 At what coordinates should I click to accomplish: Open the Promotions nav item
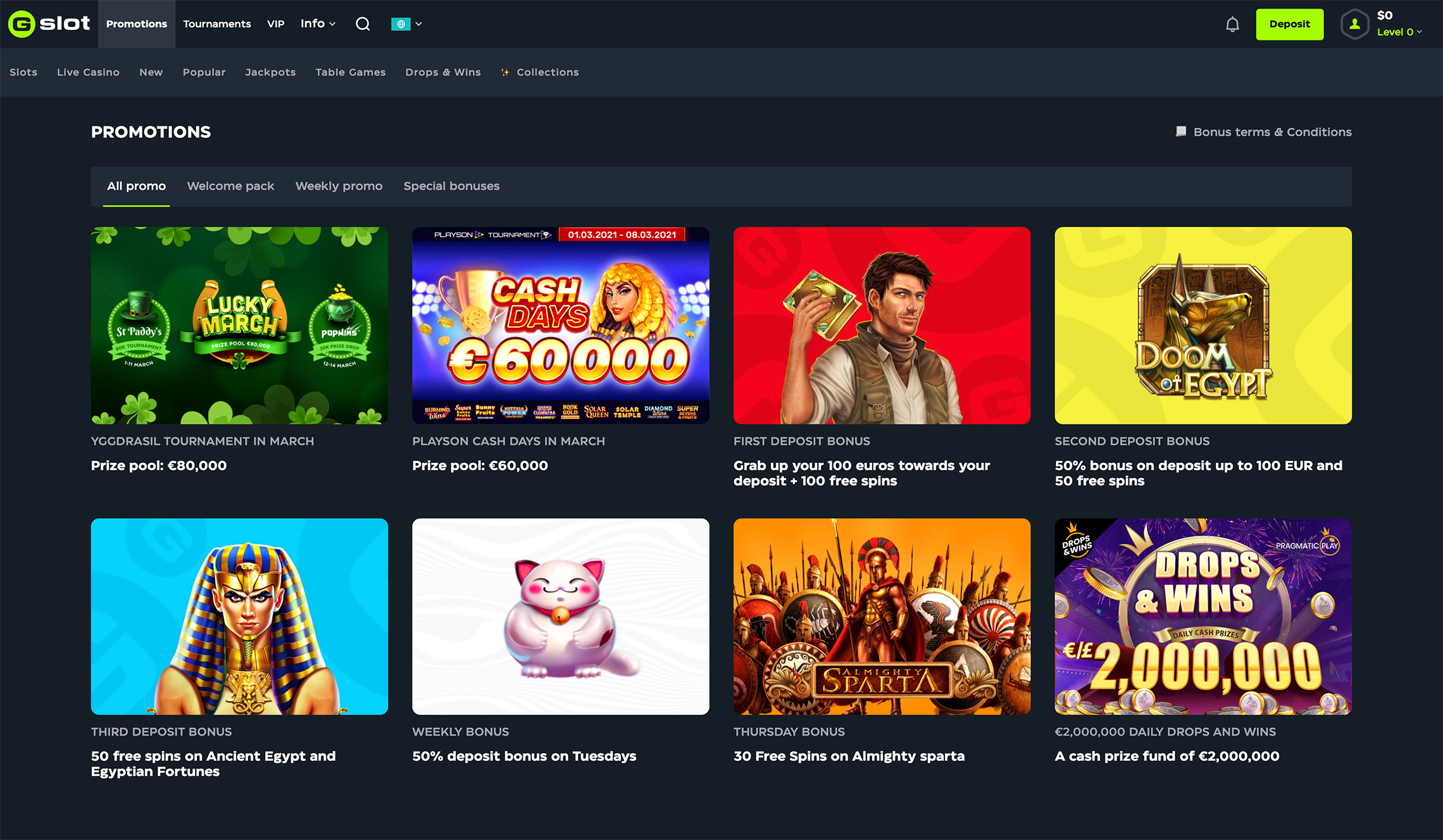click(x=137, y=24)
